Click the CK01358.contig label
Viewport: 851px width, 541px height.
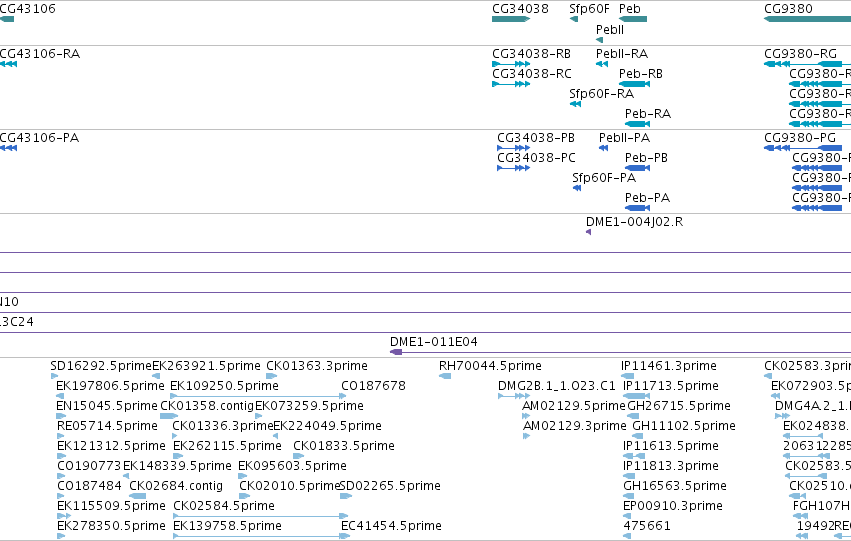click(x=207, y=406)
